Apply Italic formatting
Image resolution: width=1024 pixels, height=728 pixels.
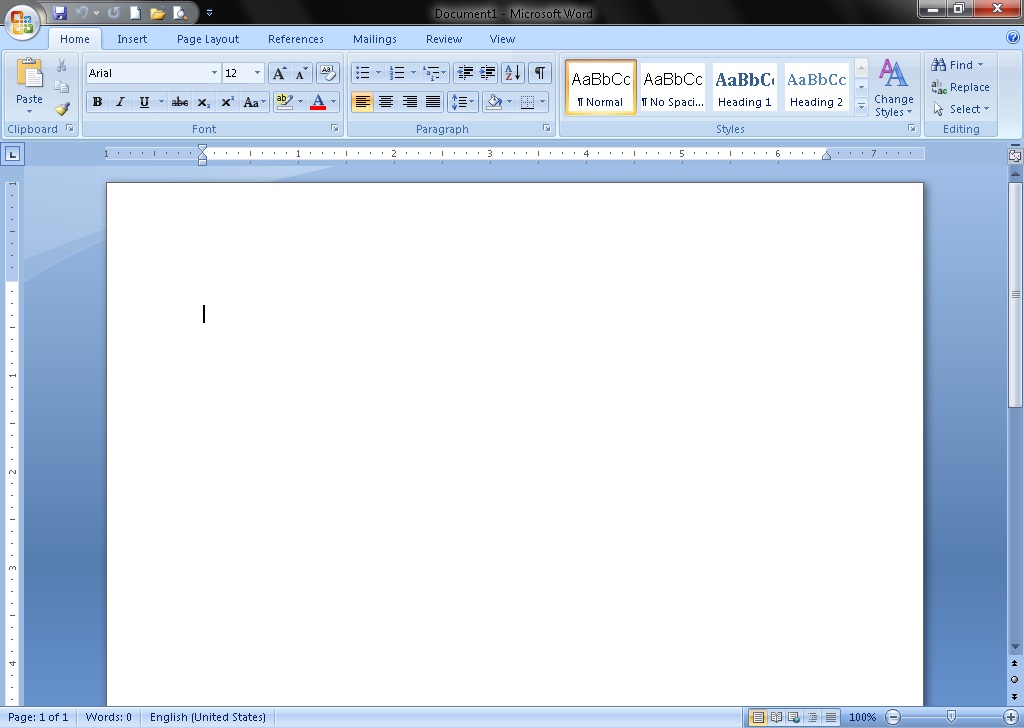pyautogui.click(x=120, y=102)
